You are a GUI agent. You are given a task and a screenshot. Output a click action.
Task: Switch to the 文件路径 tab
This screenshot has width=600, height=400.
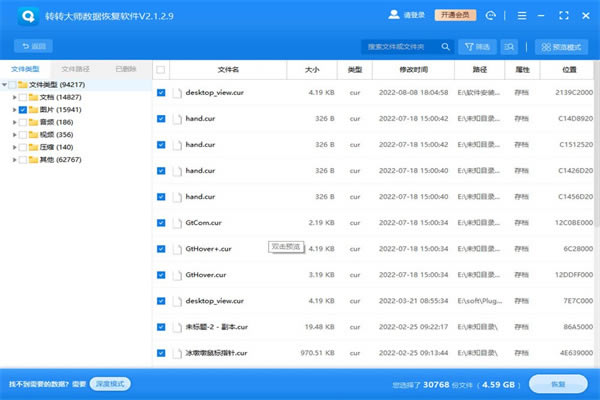[75, 69]
